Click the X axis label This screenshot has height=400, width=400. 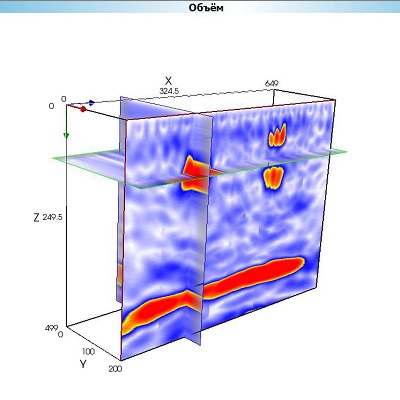click(x=169, y=81)
